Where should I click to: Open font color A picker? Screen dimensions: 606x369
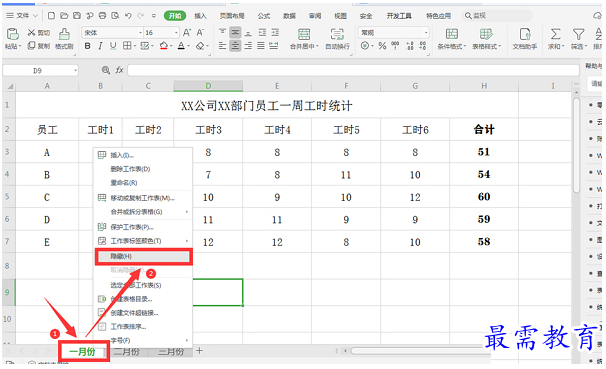(x=181, y=46)
